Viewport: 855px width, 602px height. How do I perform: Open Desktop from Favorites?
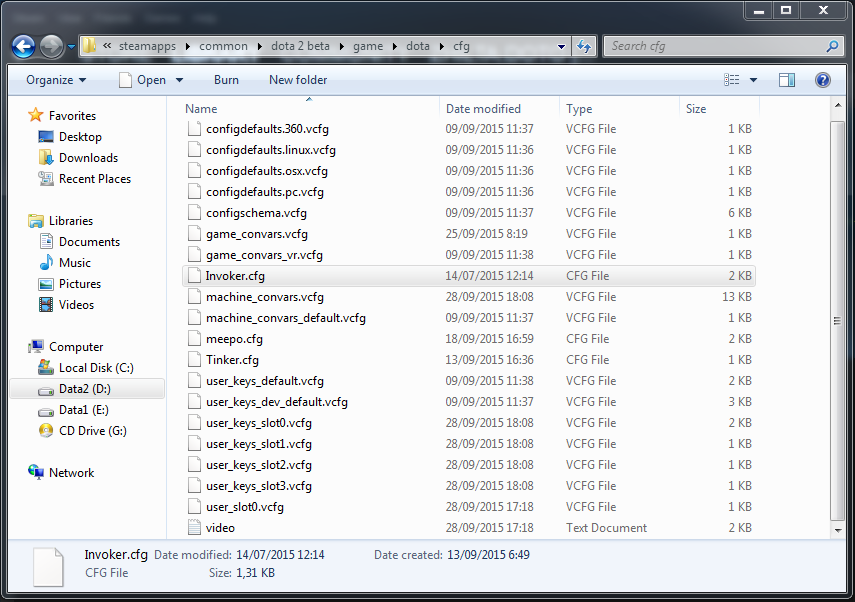pyautogui.click(x=80, y=137)
